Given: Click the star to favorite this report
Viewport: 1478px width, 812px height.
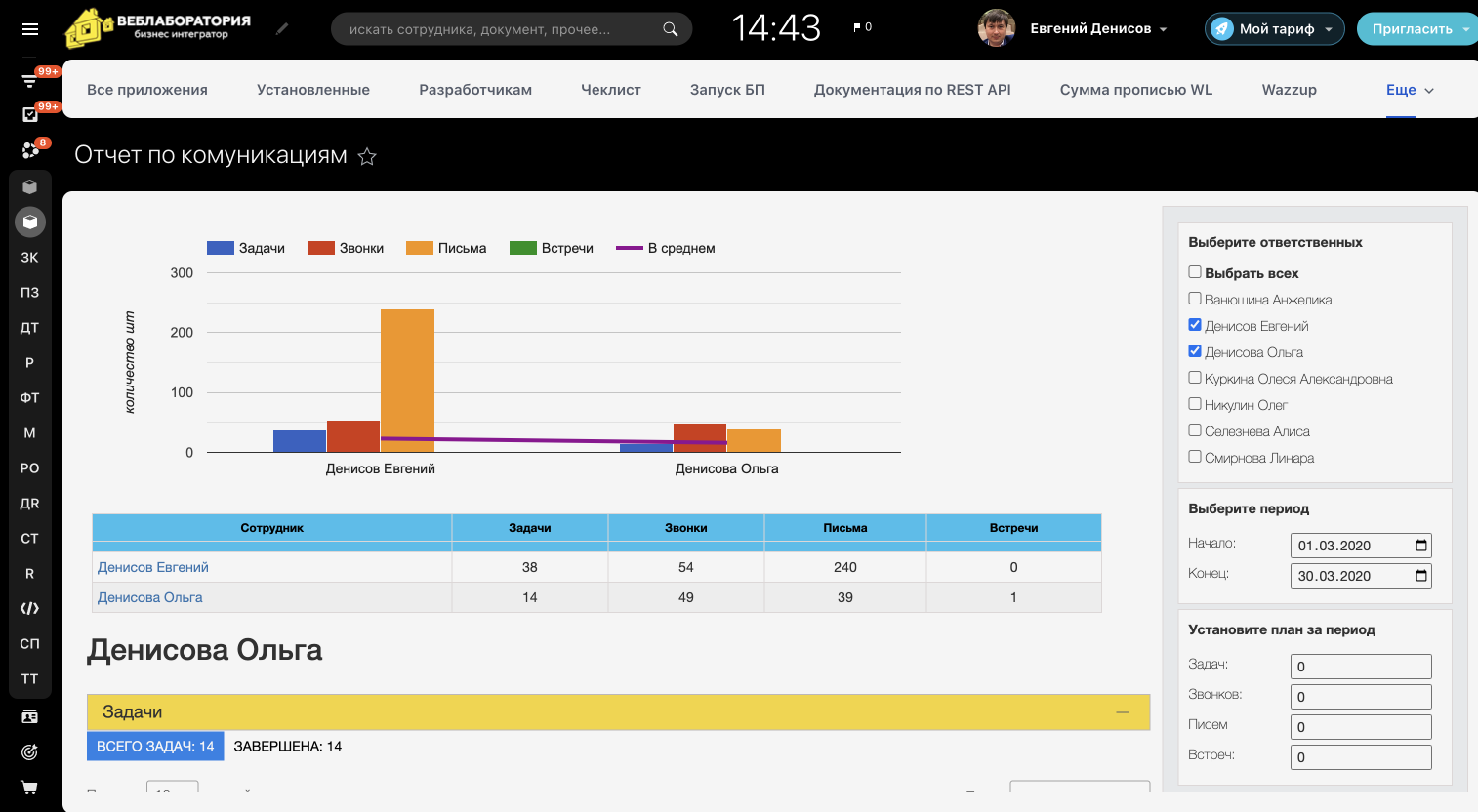Looking at the screenshot, I should pyautogui.click(x=367, y=156).
